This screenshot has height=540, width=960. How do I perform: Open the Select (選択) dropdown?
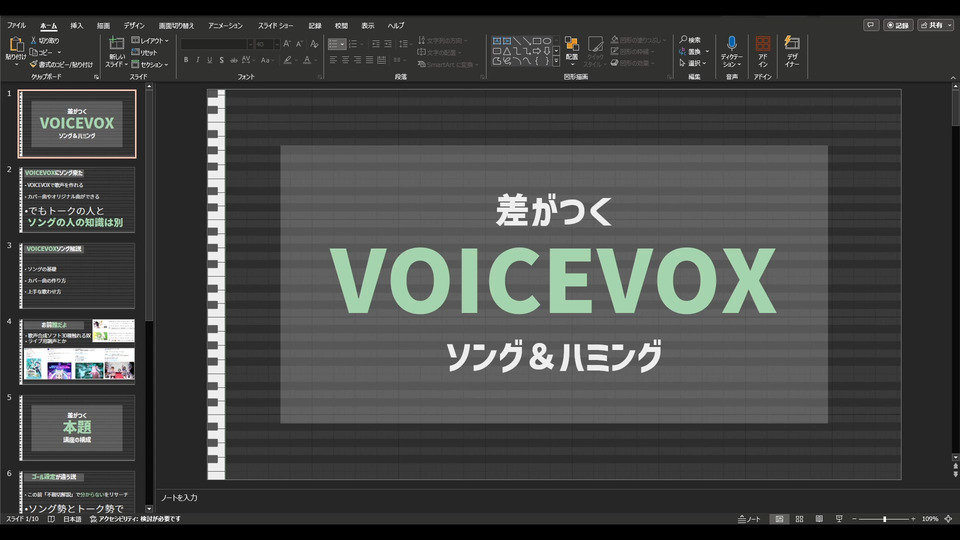click(x=693, y=63)
